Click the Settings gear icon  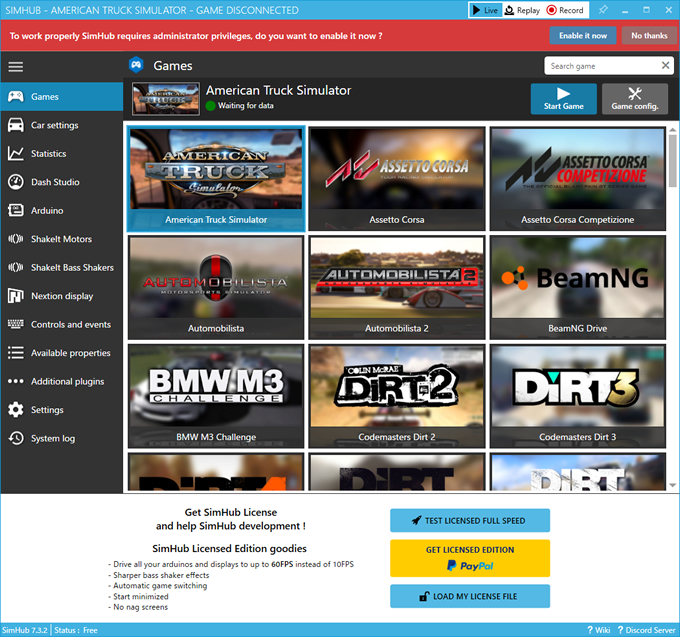(x=16, y=409)
